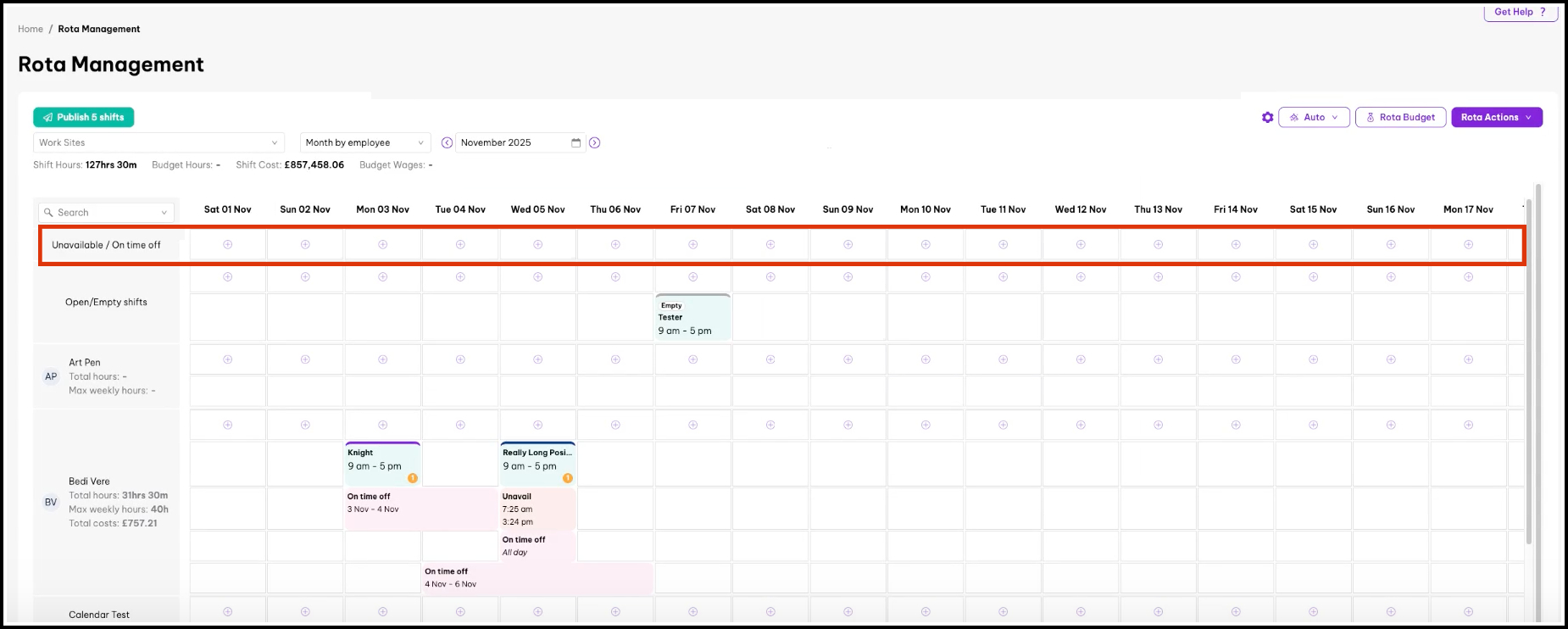Image resolution: width=1568 pixels, height=629 pixels.
Task: Add unavailability on Sat 01 Nov
Action: coord(227,245)
